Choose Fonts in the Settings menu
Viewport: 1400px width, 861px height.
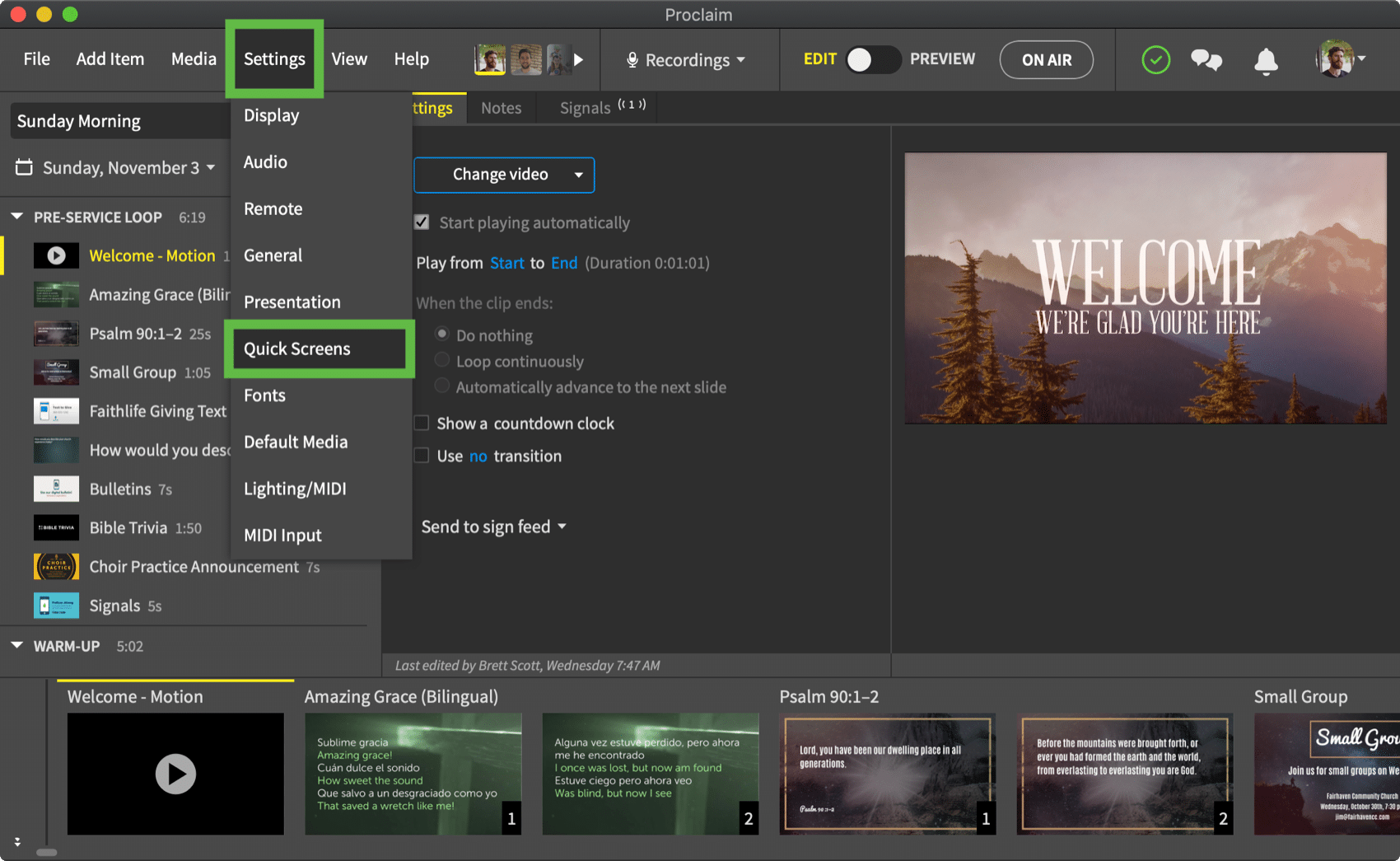[321, 395]
